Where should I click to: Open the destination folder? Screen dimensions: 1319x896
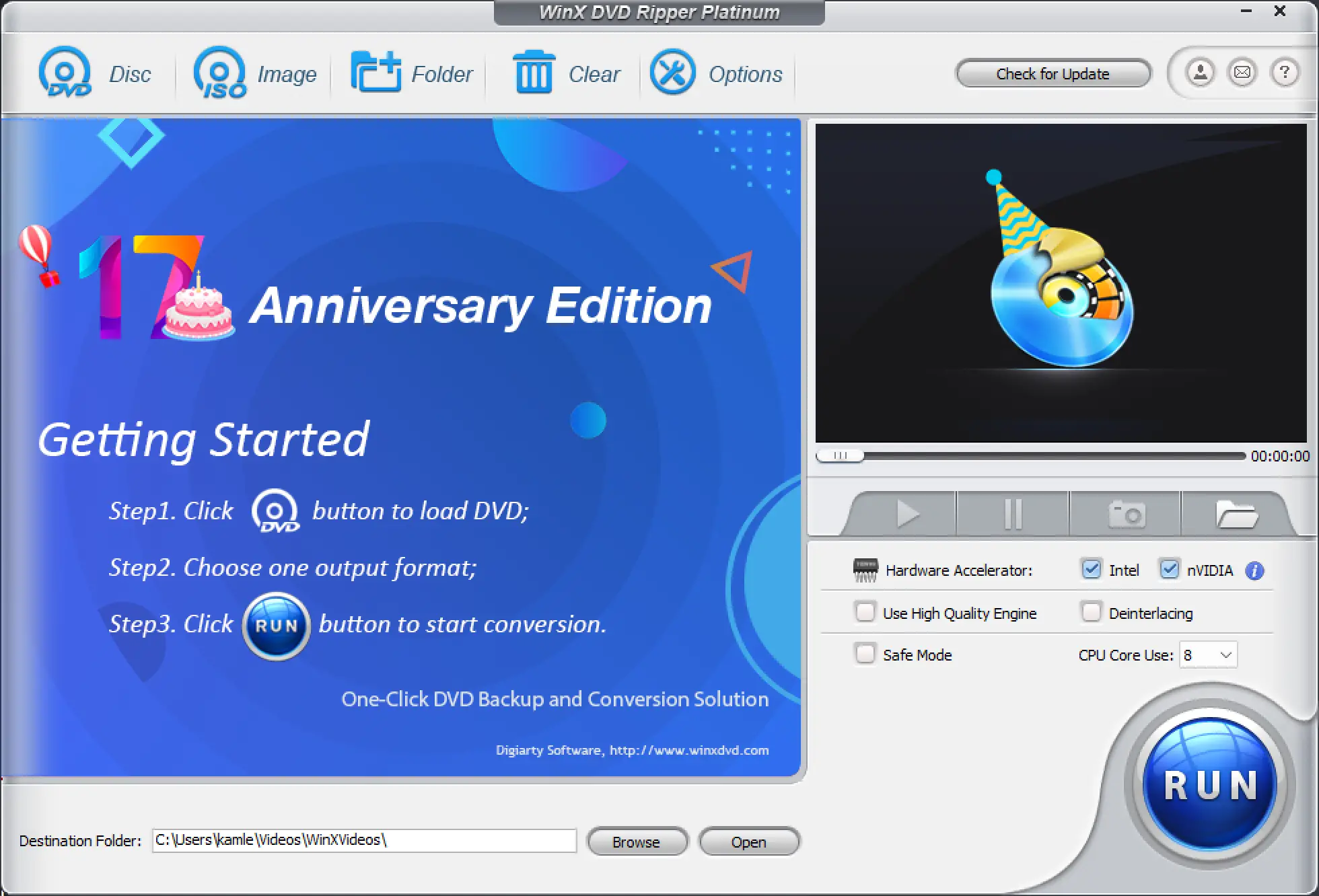coord(749,842)
